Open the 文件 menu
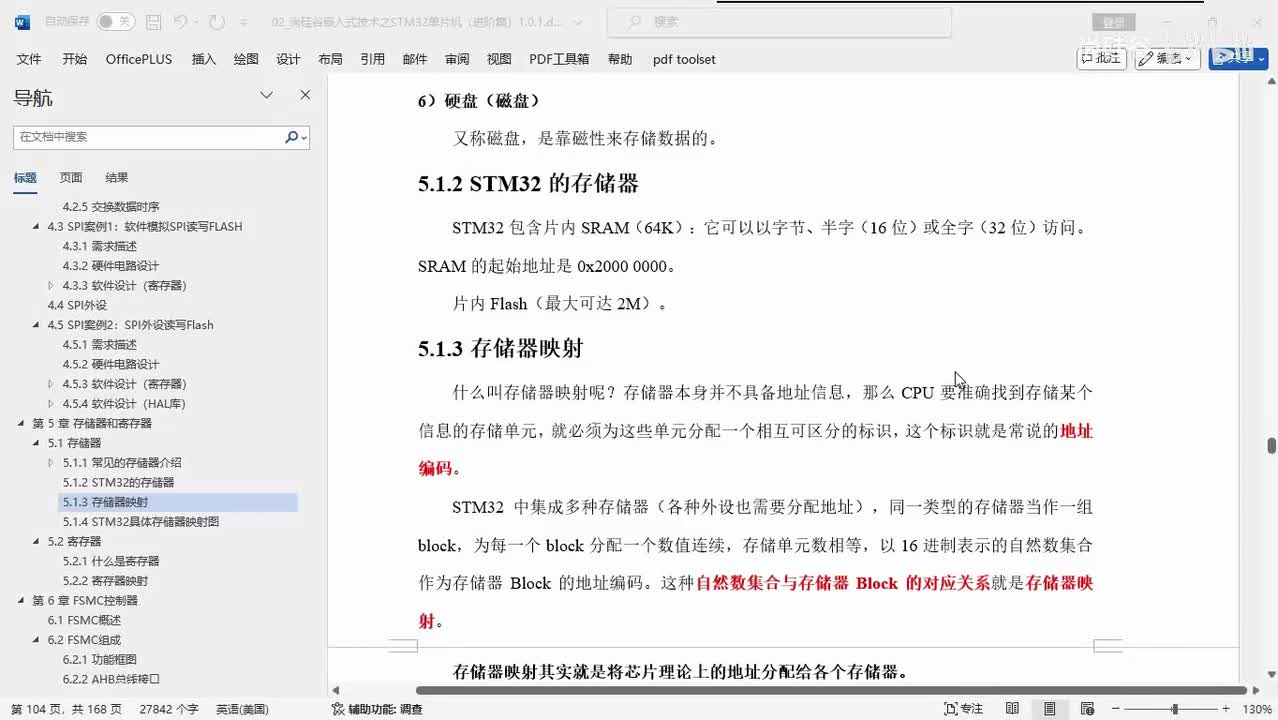This screenshot has height=720, width=1278. (29, 59)
